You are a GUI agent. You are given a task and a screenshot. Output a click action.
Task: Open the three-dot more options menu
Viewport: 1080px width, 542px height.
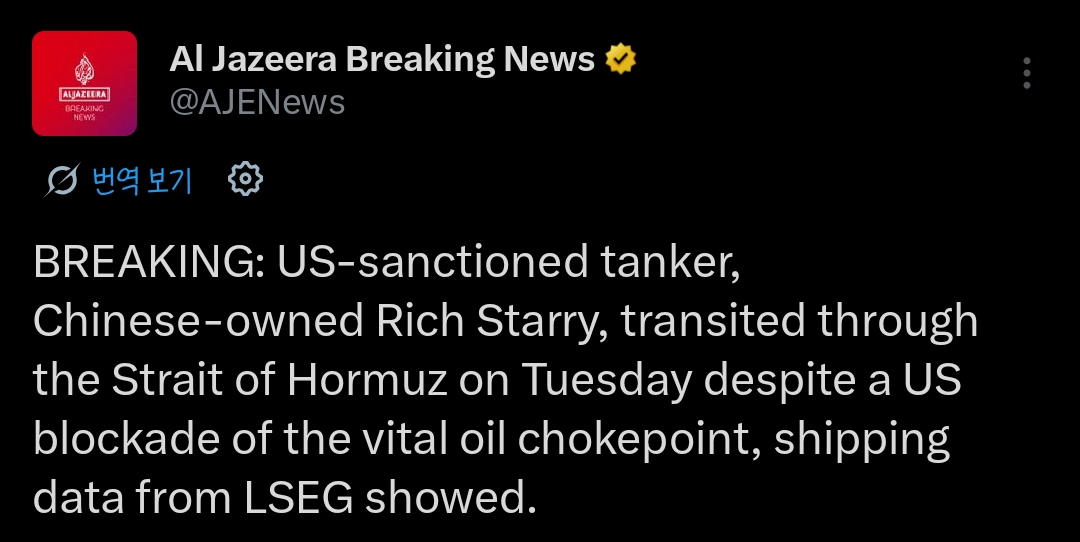coord(1027,74)
